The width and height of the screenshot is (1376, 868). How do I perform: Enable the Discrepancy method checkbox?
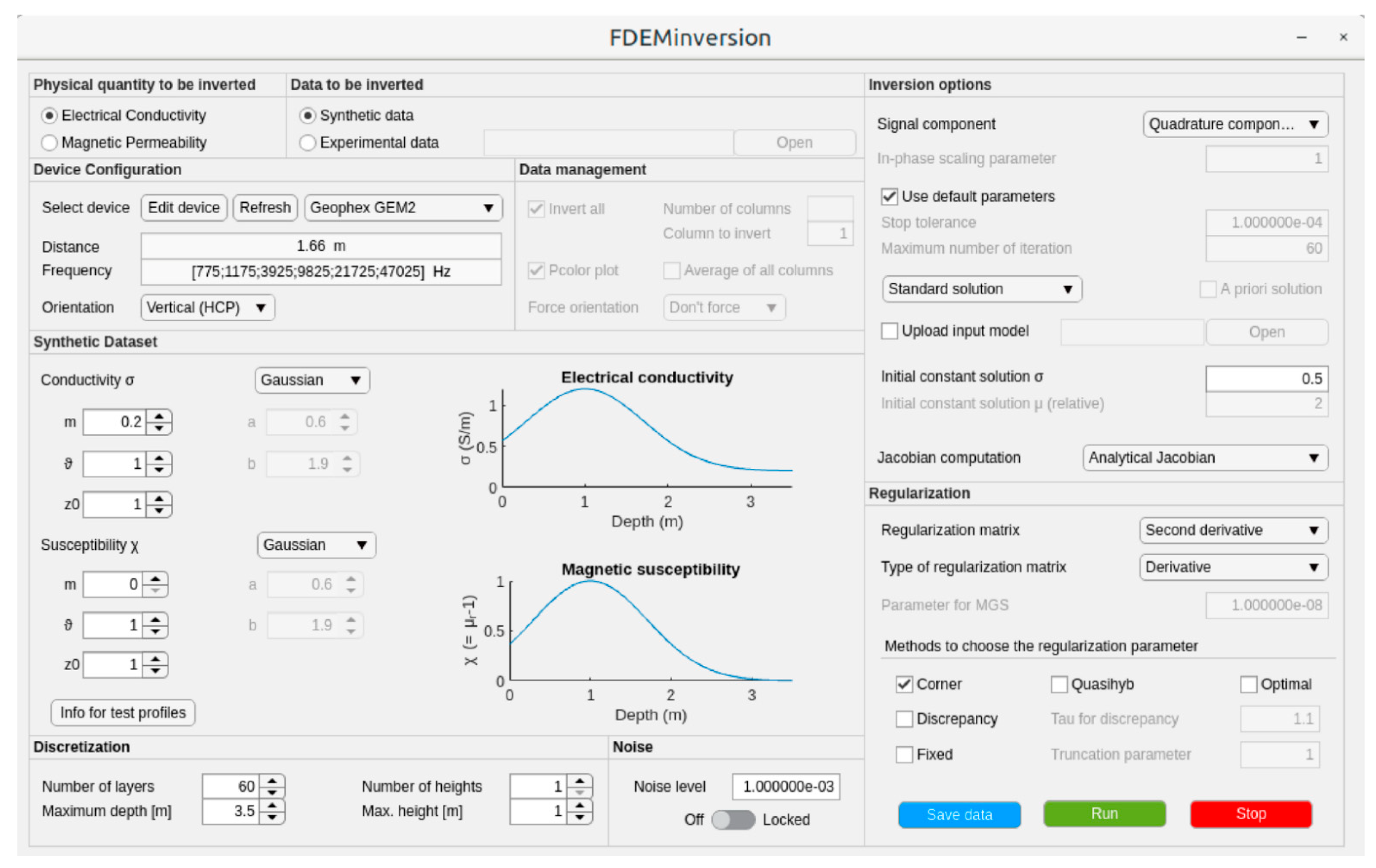pyautogui.click(x=904, y=719)
